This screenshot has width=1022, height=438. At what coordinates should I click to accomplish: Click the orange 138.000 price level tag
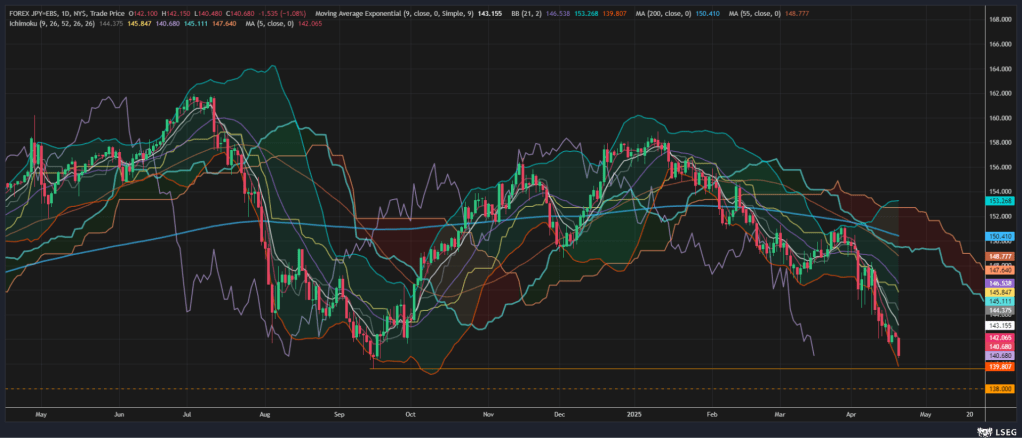pyautogui.click(x=1000, y=388)
